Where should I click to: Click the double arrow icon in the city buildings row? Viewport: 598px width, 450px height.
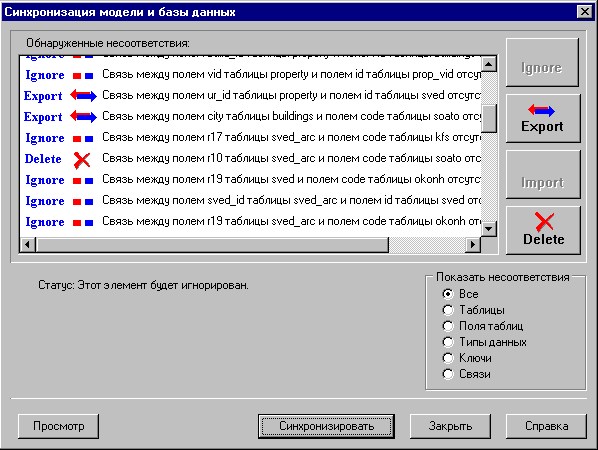point(84,116)
